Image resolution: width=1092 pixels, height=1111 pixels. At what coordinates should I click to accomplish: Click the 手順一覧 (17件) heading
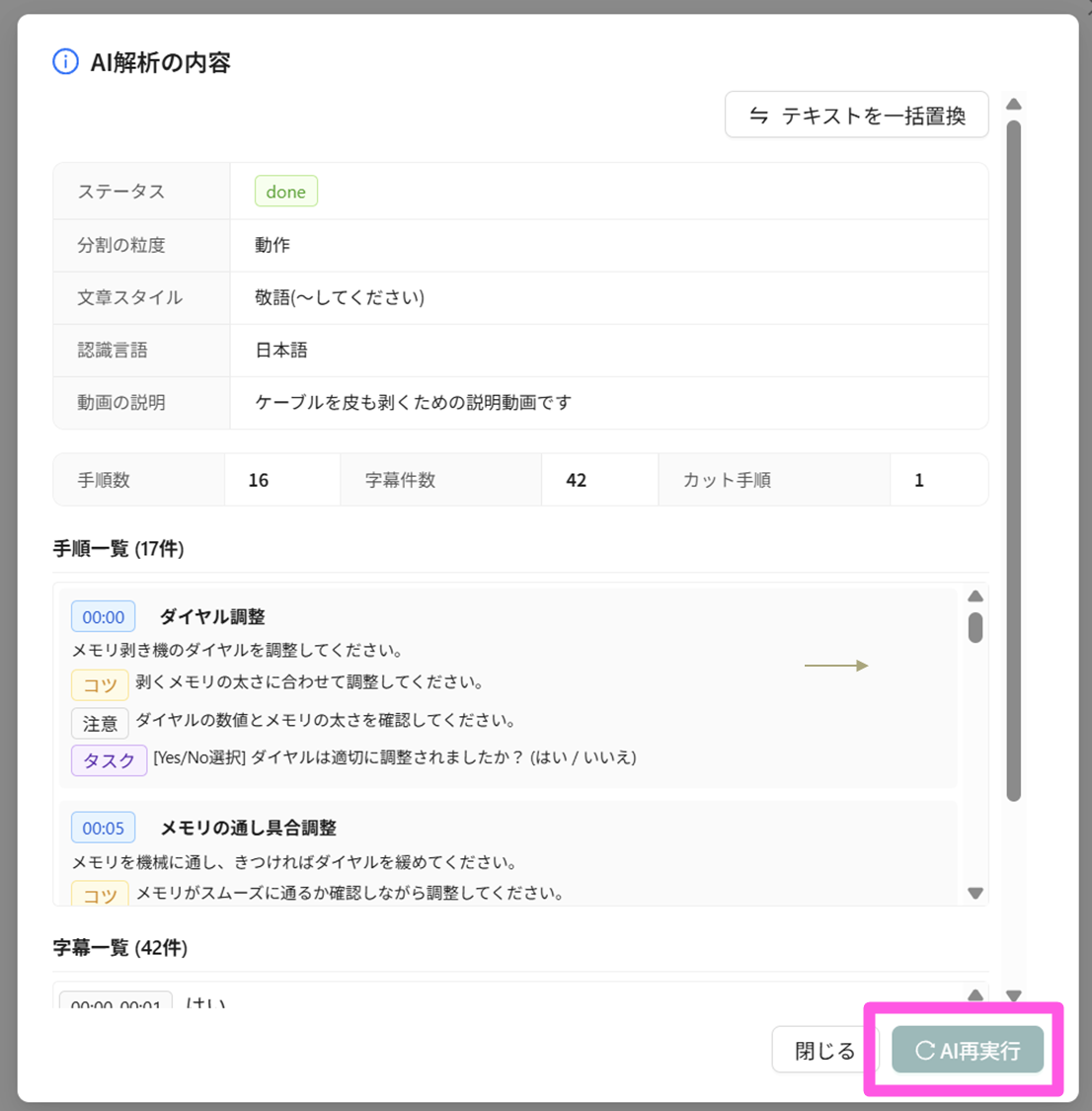(x=118, y=548)
